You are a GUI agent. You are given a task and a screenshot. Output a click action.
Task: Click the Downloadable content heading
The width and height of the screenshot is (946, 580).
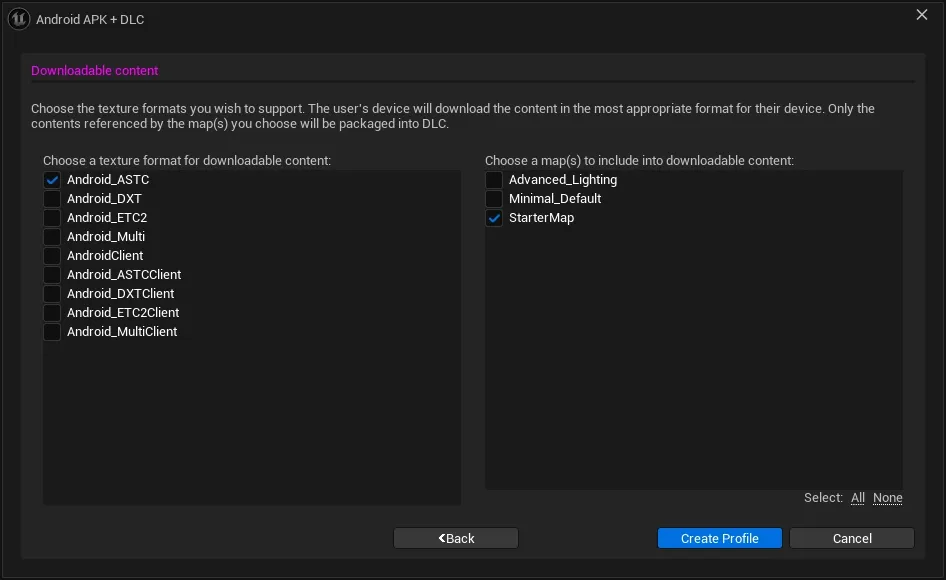click(x=95, y=71)
